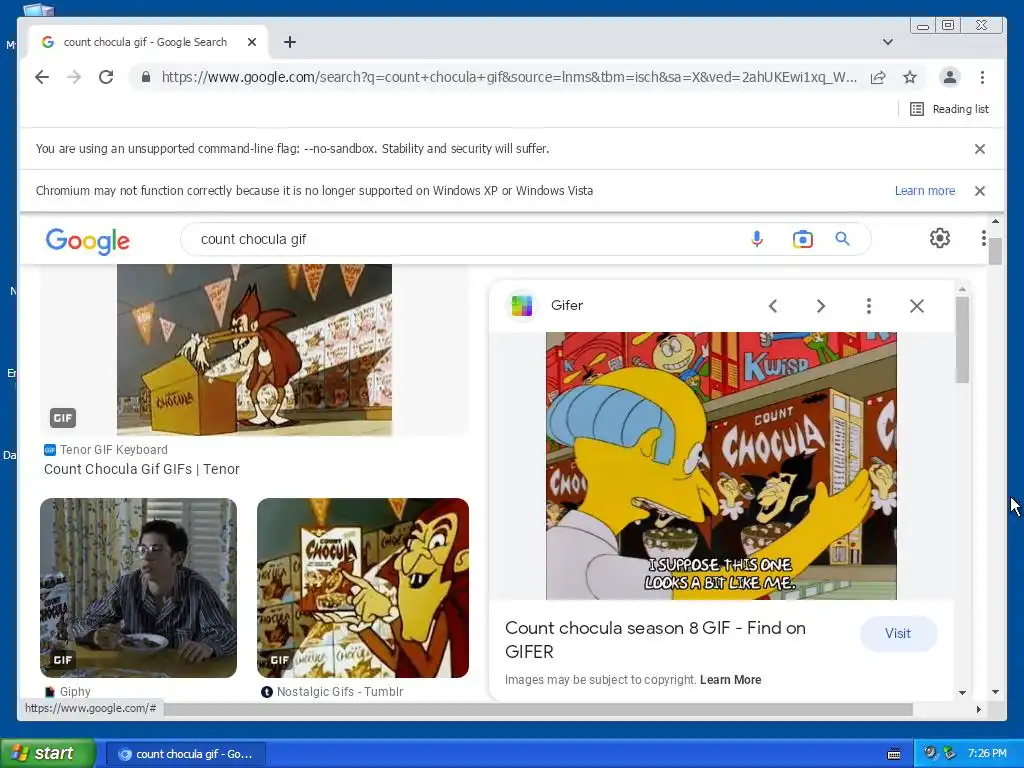
Task: Open a new browser tab
Action: tap(290, 42)
